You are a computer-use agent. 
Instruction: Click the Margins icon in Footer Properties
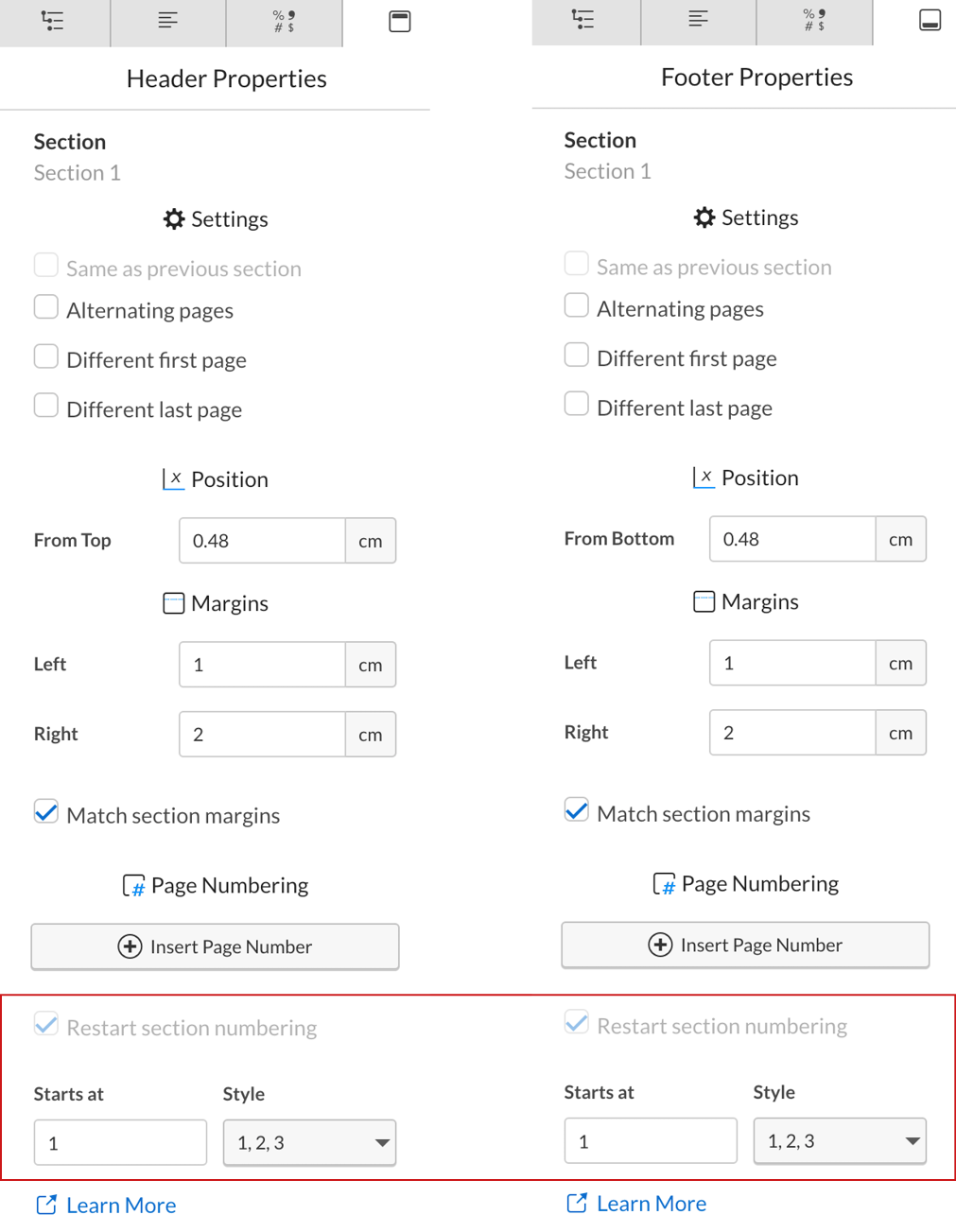click(x=704, y=601)
